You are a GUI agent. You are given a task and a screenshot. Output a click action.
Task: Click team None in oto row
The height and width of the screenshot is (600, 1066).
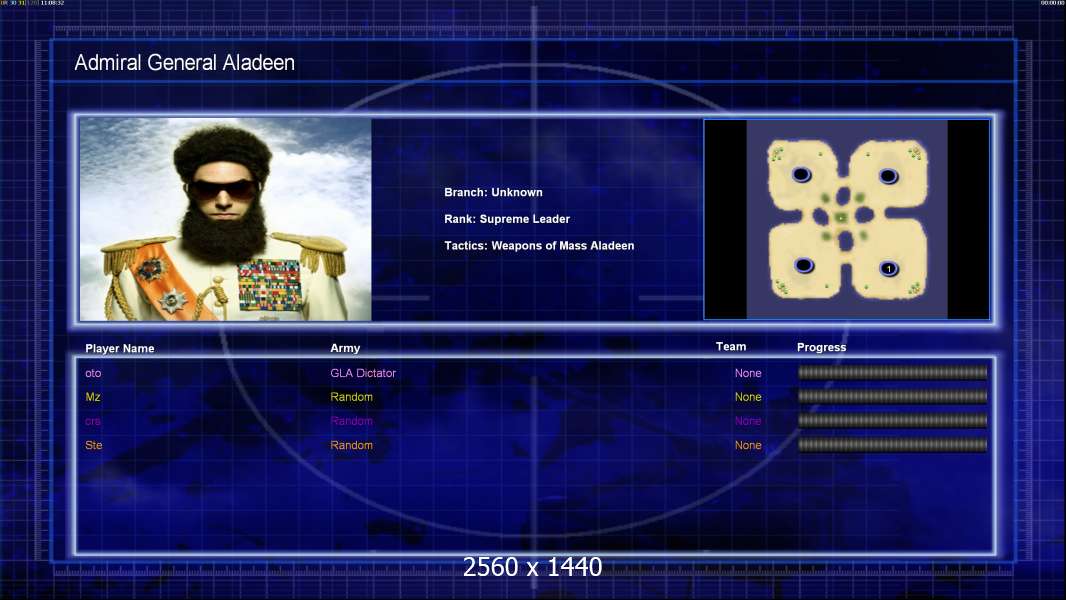748,373
